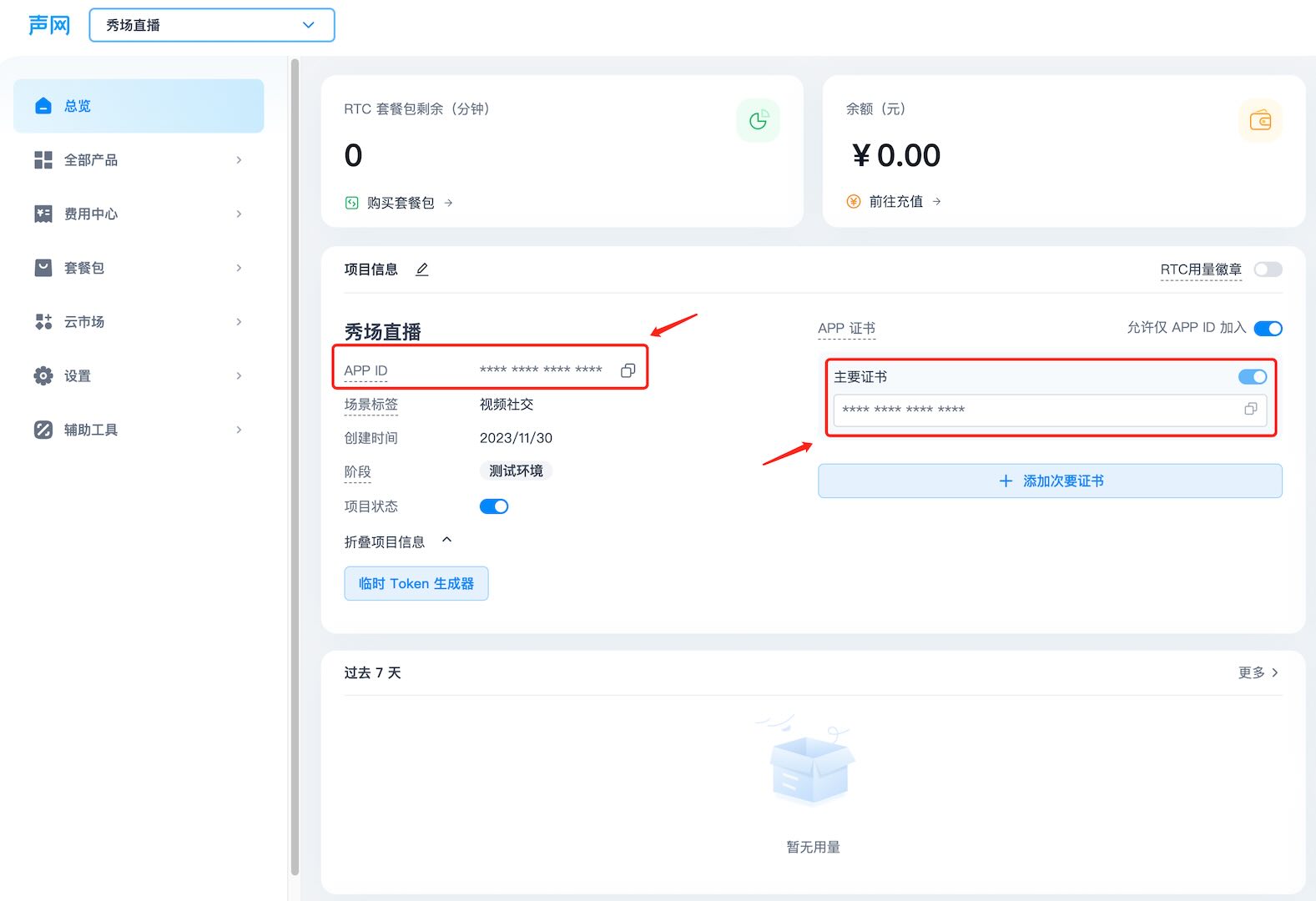Click the RTC package pie chart icon

[758, 120]
